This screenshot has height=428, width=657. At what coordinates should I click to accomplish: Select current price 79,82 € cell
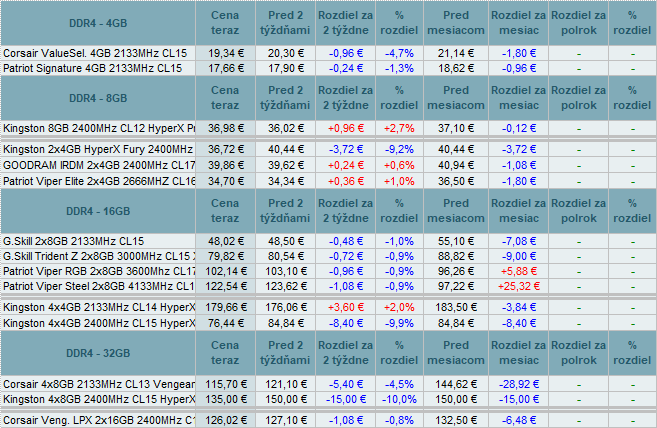coord(225,256)
